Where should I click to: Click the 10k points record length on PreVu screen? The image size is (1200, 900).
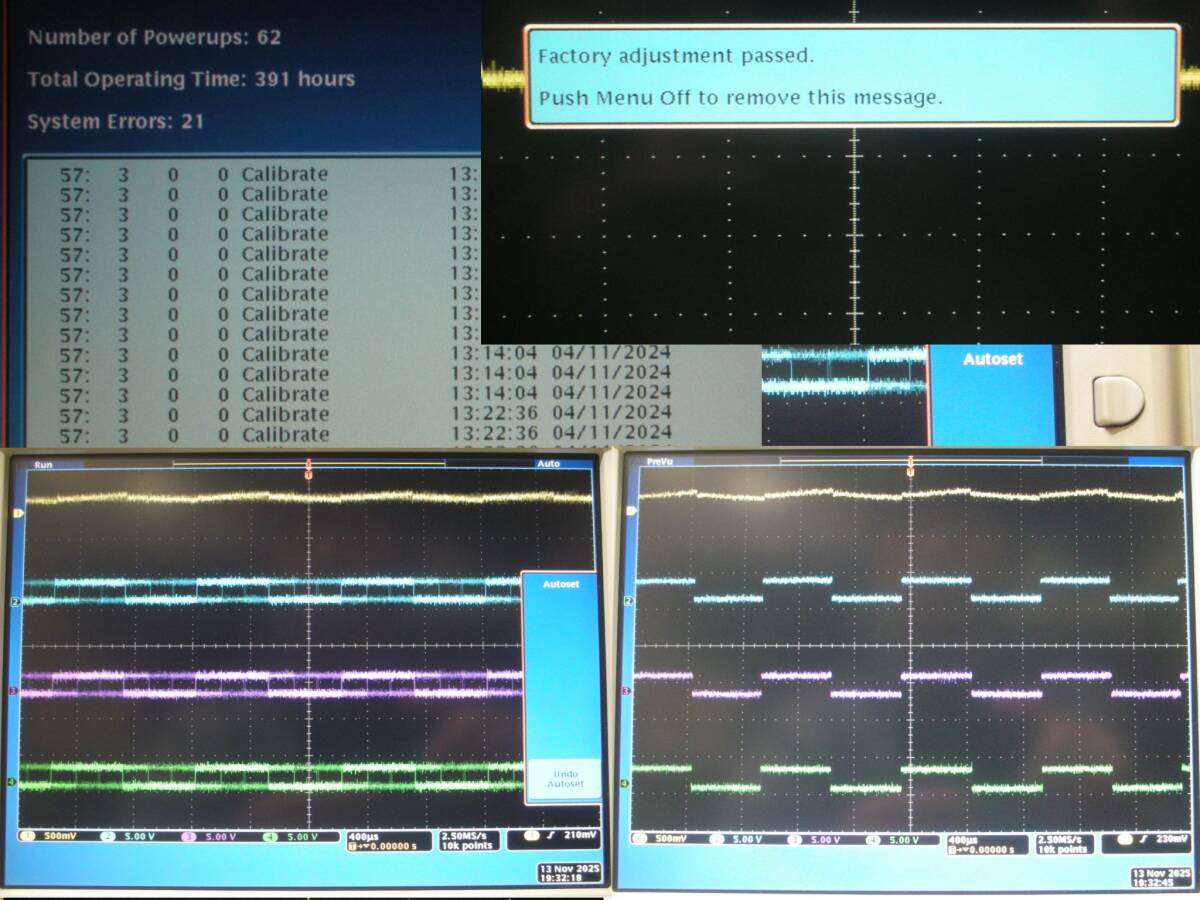click(1063, 850)
